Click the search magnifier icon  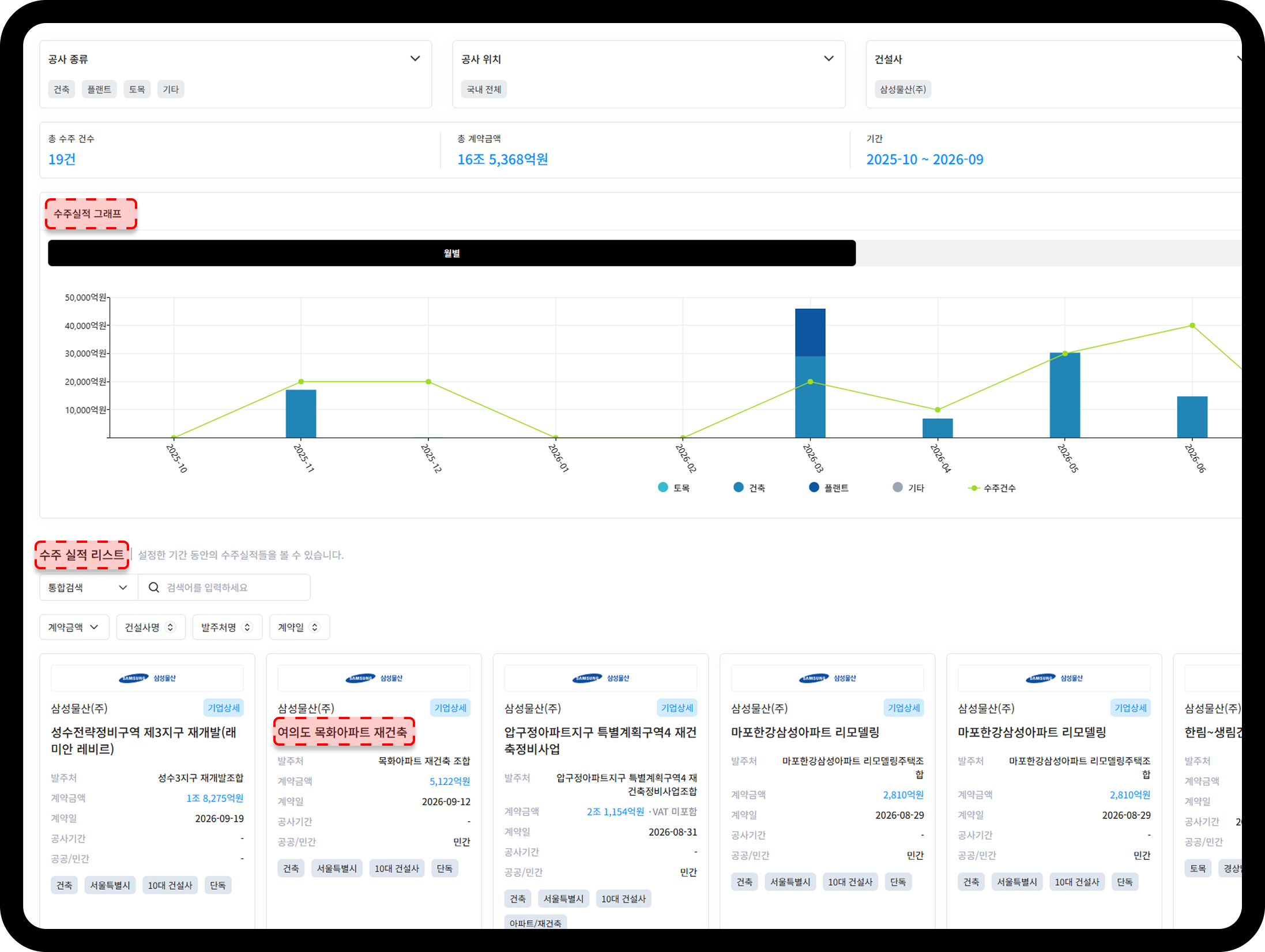153,587
